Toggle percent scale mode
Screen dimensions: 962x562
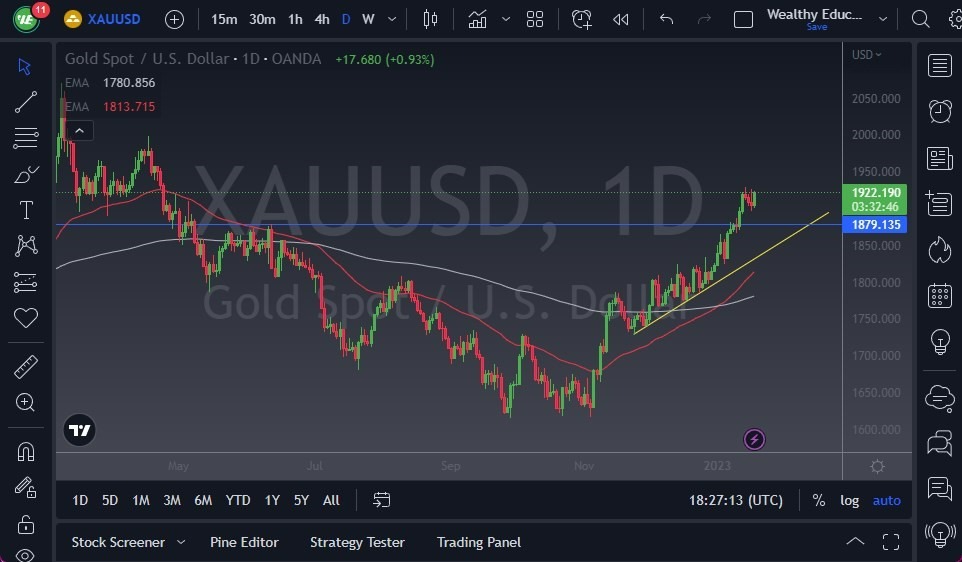click(x=818, y=500)
